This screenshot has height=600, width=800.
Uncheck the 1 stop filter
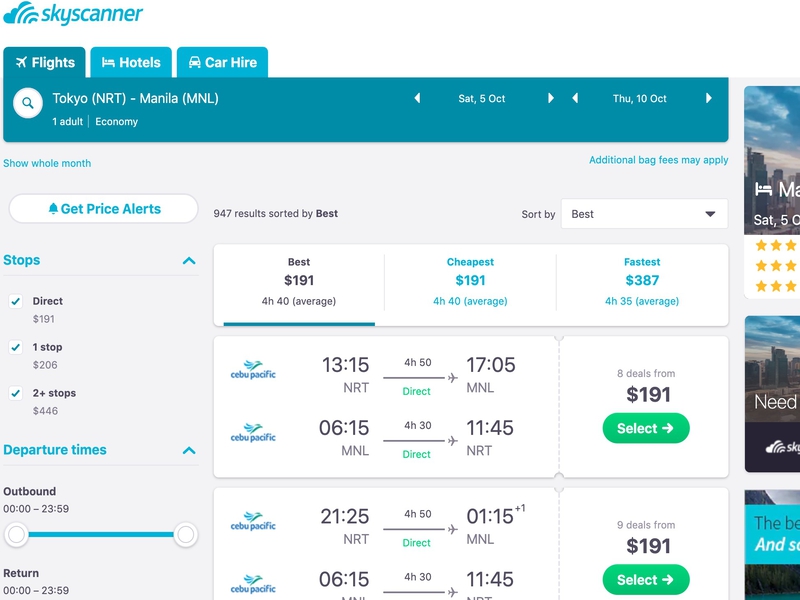pos(16,347)
